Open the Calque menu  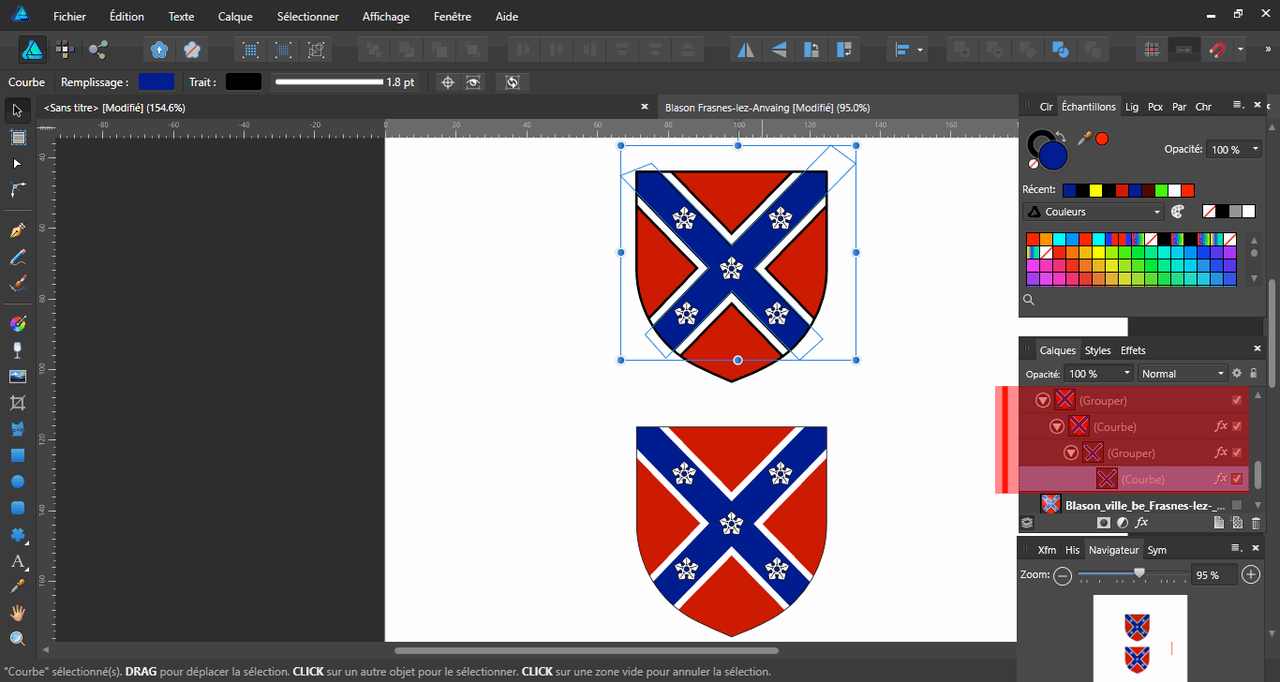235,17
